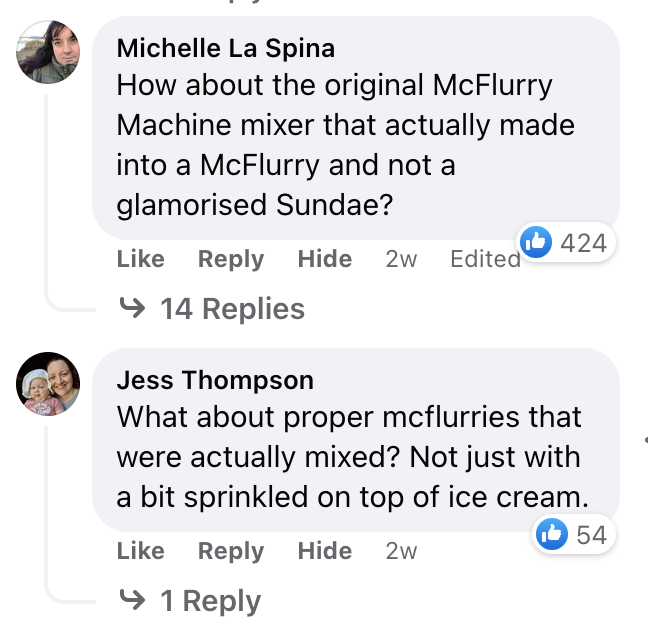Like Michelle La Spina's comment

coord(140,259)
